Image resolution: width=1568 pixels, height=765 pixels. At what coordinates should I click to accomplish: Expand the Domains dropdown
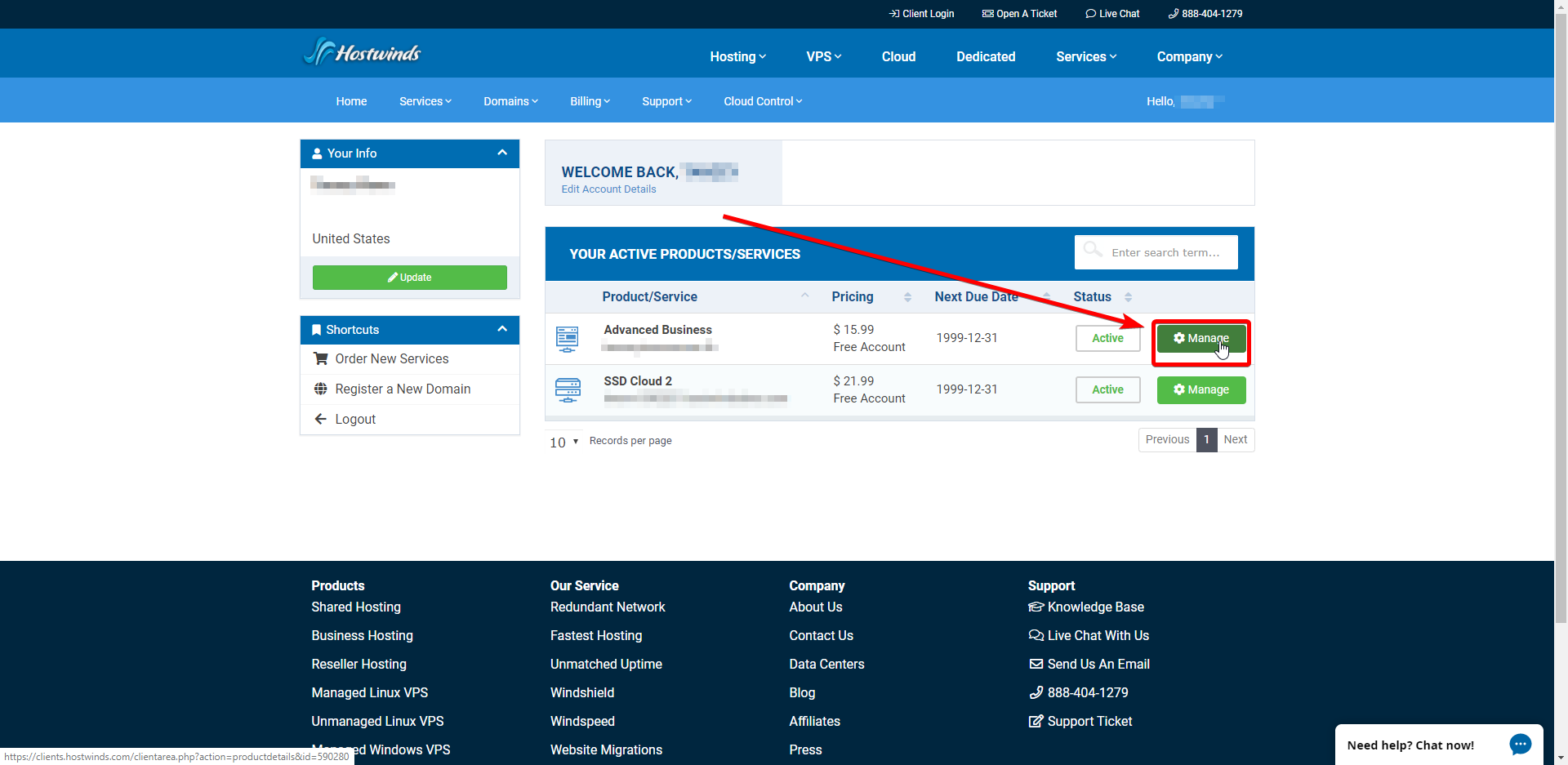tap(510, 101)
